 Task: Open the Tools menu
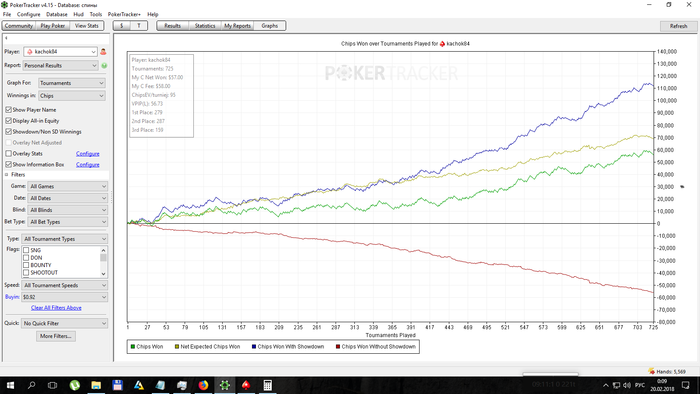click(x=96, y=14)
